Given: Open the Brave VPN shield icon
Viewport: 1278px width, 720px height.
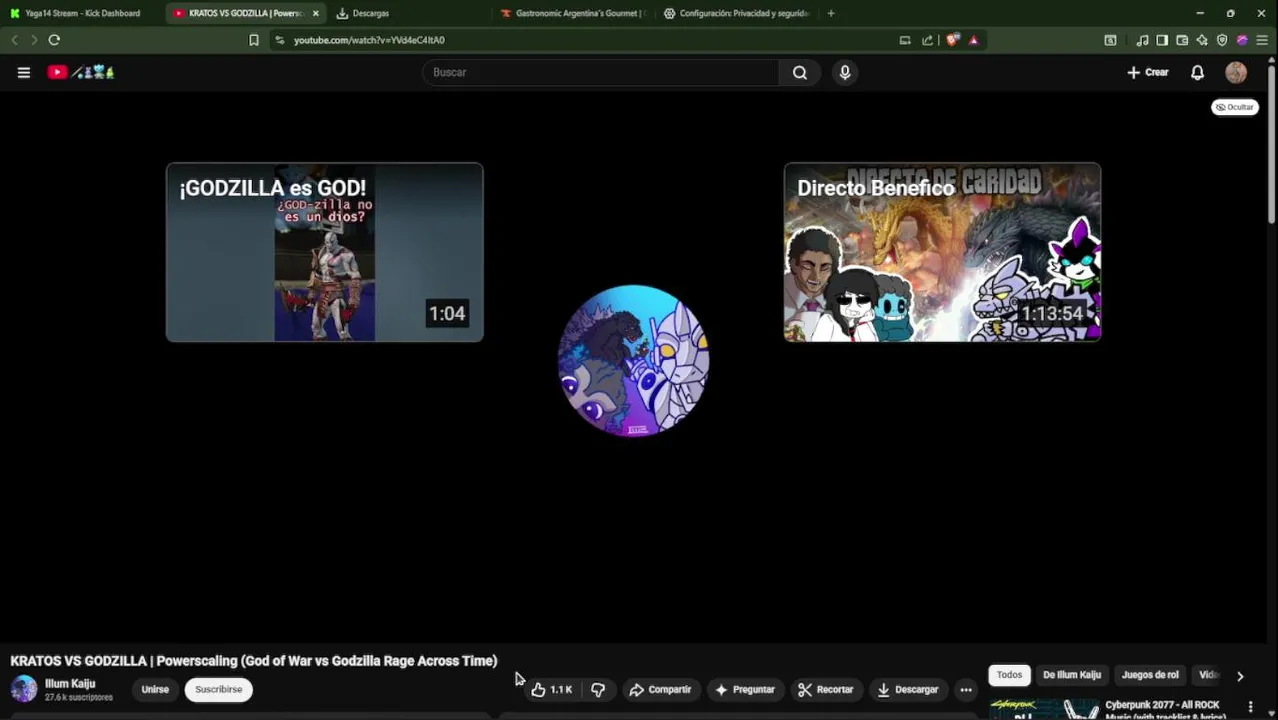Looking at the screenshot, I should [1222, 40].
